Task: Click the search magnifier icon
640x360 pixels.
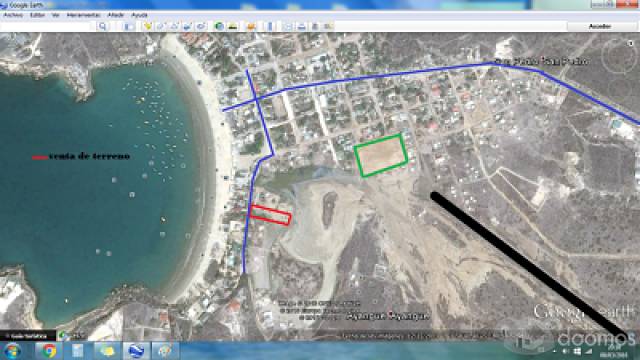Action: point(103,27)
